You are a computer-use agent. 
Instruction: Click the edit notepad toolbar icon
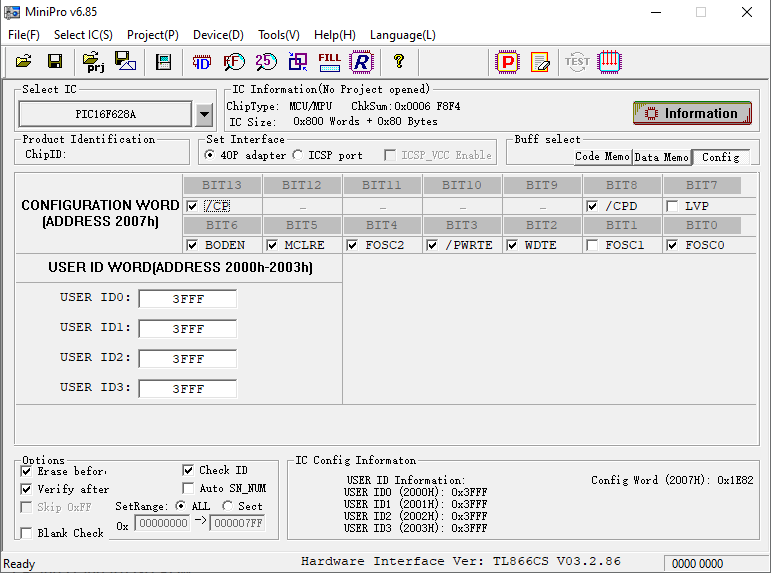click(x=540, y=62)
